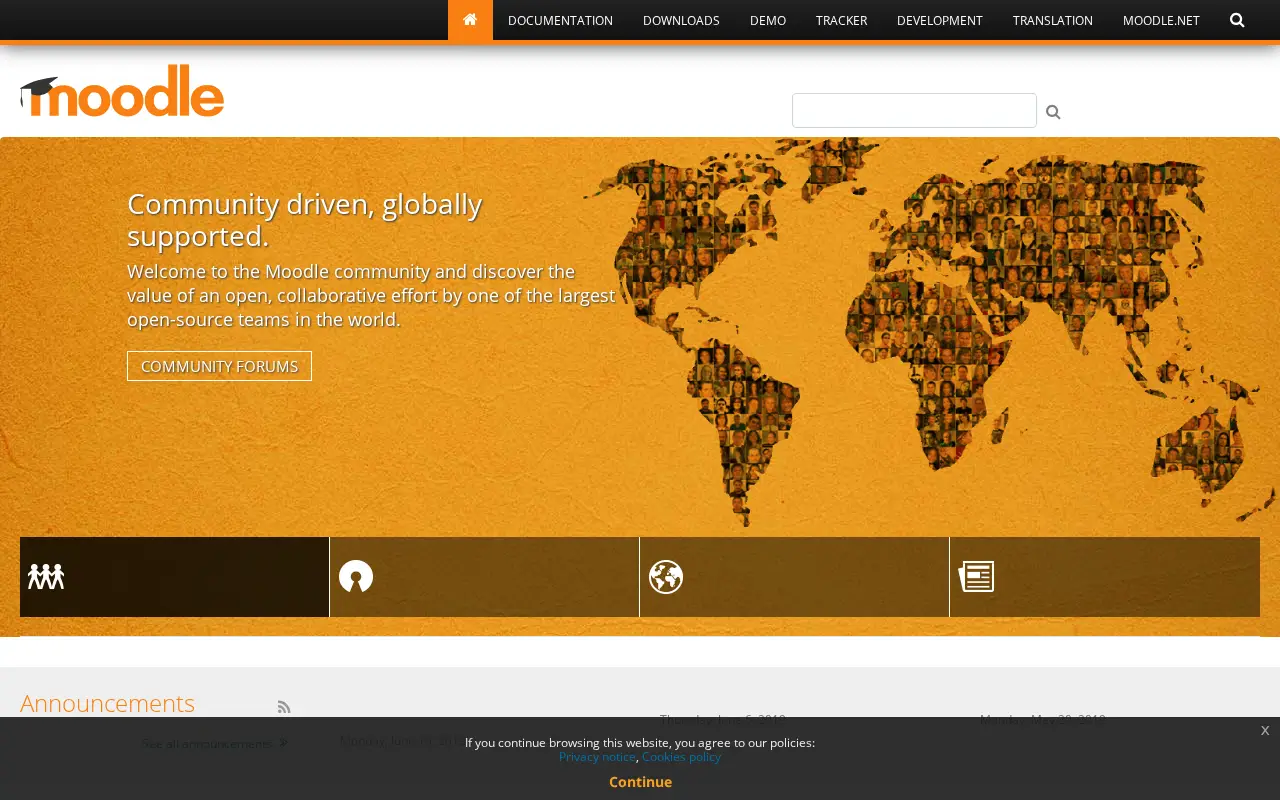Dismiss cookie notice with X
Viewport: 1280px width, 800px height.
click(x=1265, y=730)
